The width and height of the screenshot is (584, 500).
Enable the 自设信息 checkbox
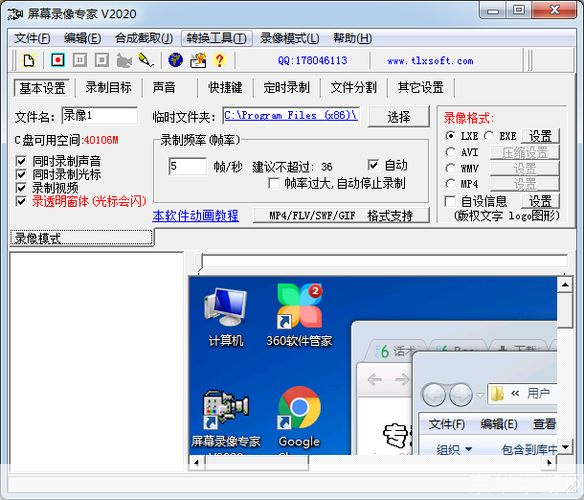click(x=450, y=202)
